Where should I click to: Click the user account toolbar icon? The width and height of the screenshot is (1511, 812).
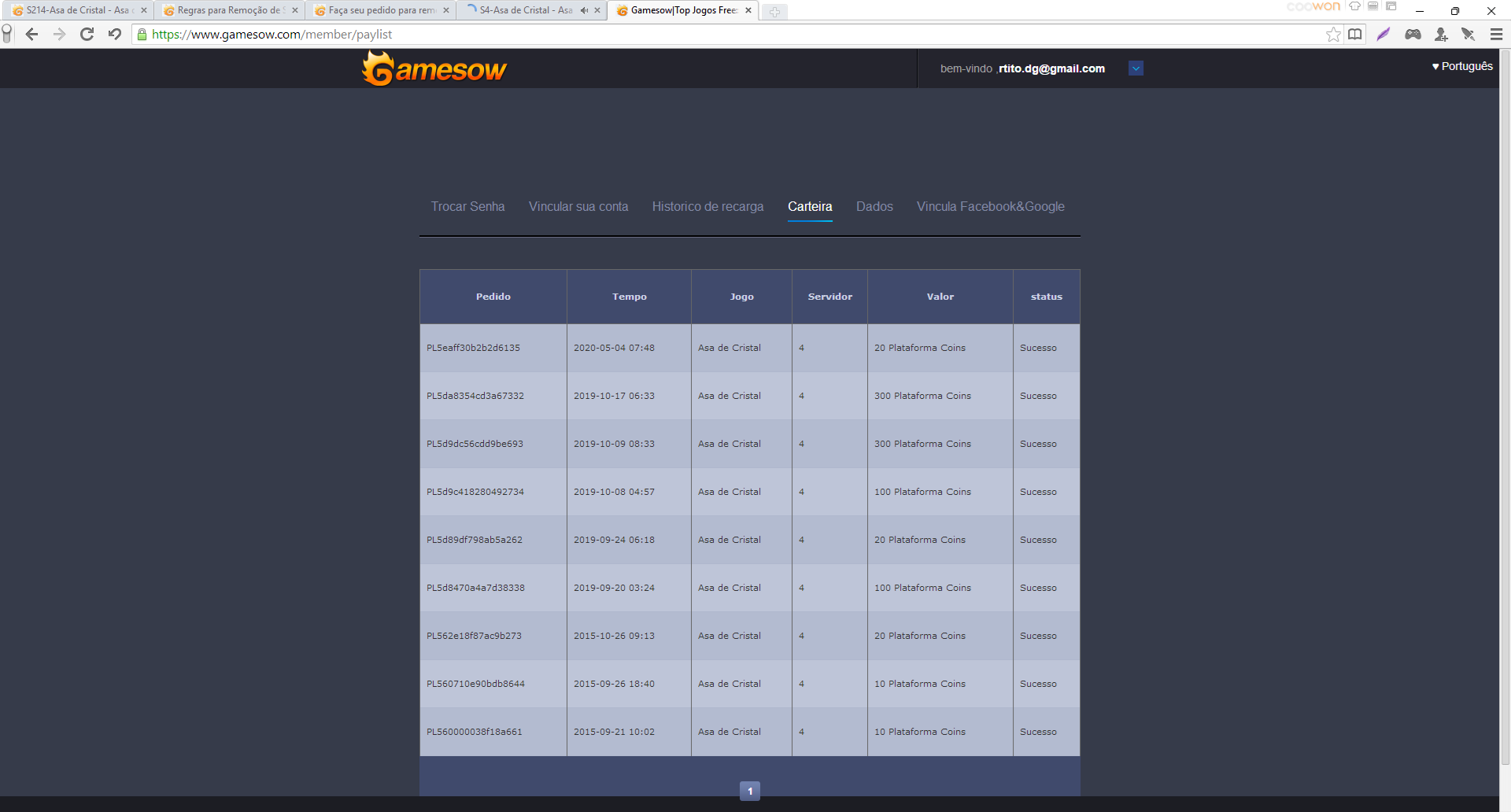(1441, 34)
